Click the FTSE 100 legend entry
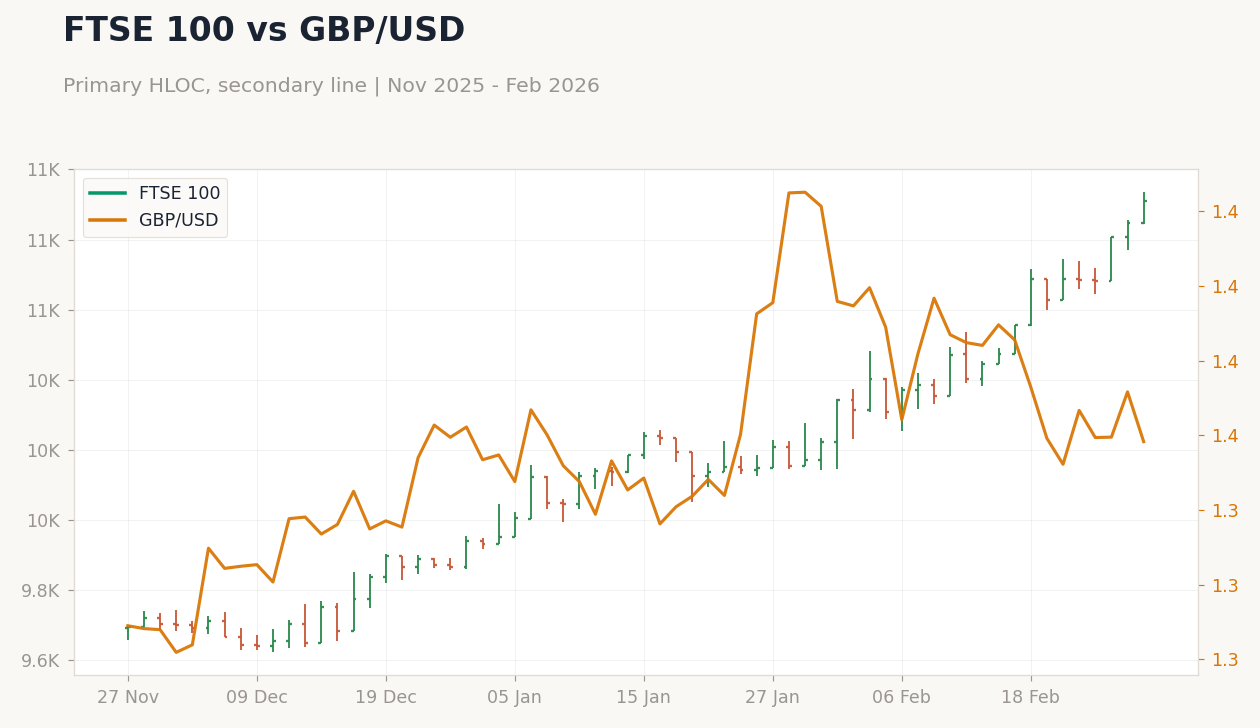 [x=155, y=193]
